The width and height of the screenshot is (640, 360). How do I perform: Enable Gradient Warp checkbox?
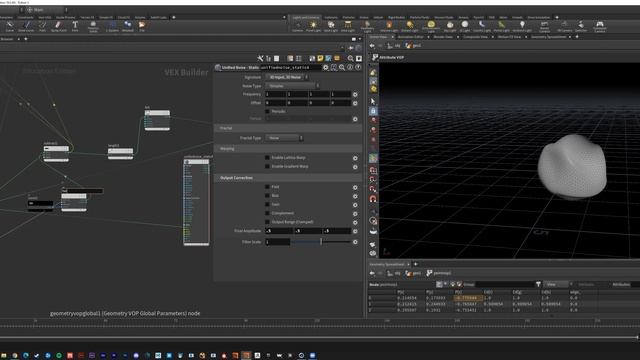click(x=267, y=167)
